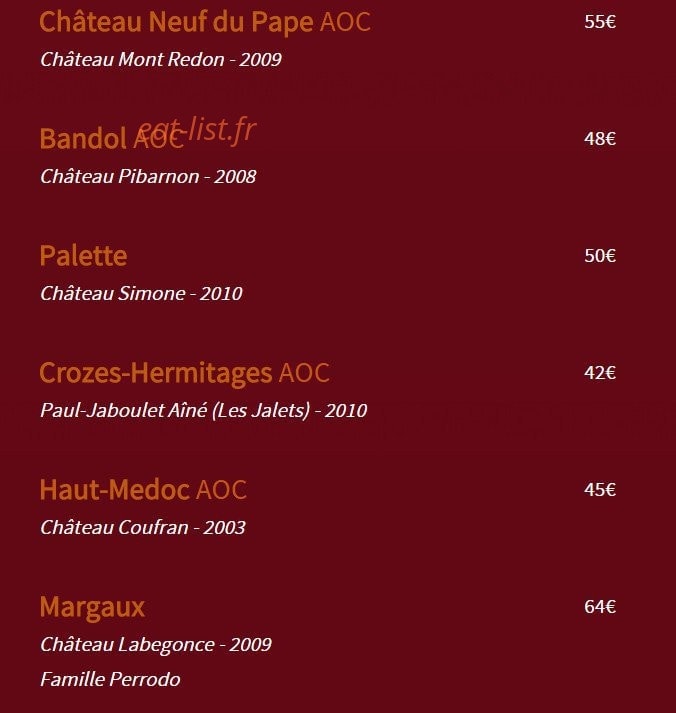Select Château Labegonce - 2009 text

156,645
